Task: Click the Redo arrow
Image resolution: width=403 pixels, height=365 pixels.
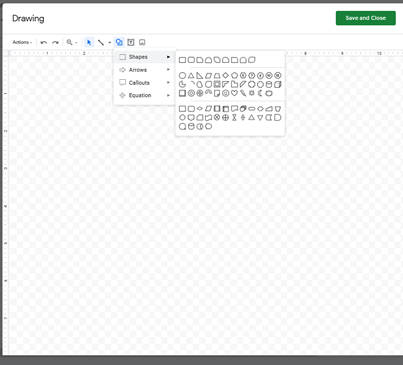Action: (55, 42)
